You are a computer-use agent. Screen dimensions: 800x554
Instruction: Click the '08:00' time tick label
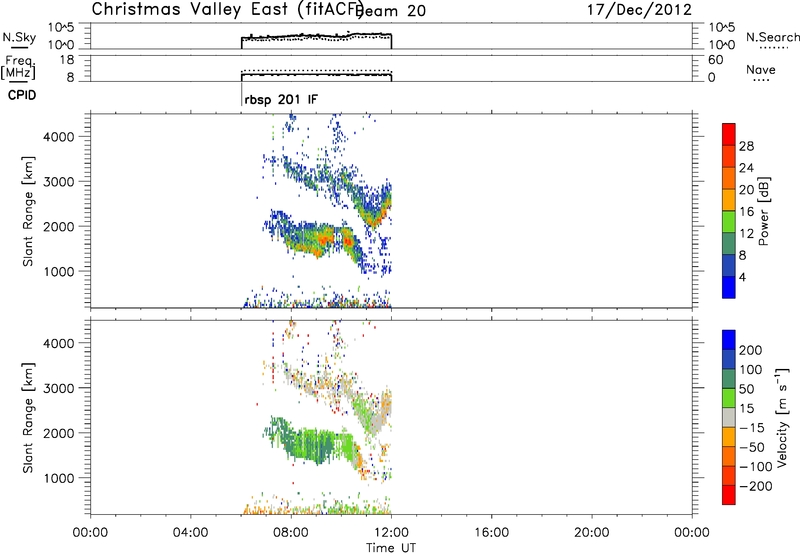coord(291,533)
